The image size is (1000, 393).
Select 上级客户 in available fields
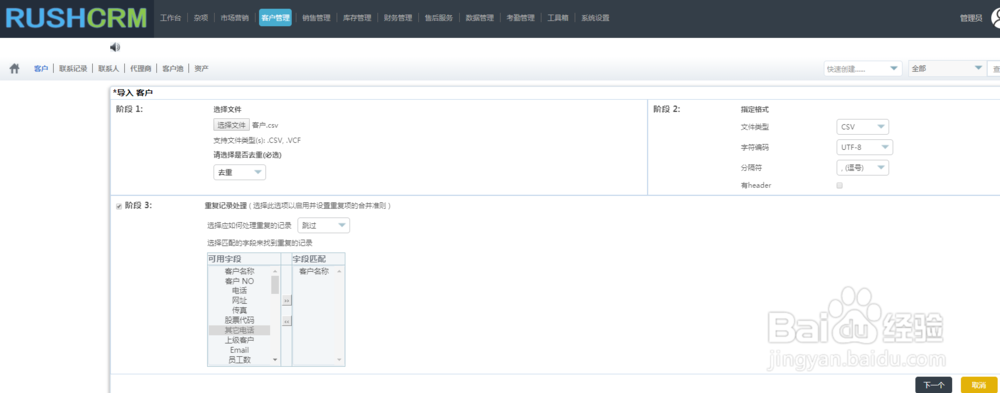pos(239,340)
